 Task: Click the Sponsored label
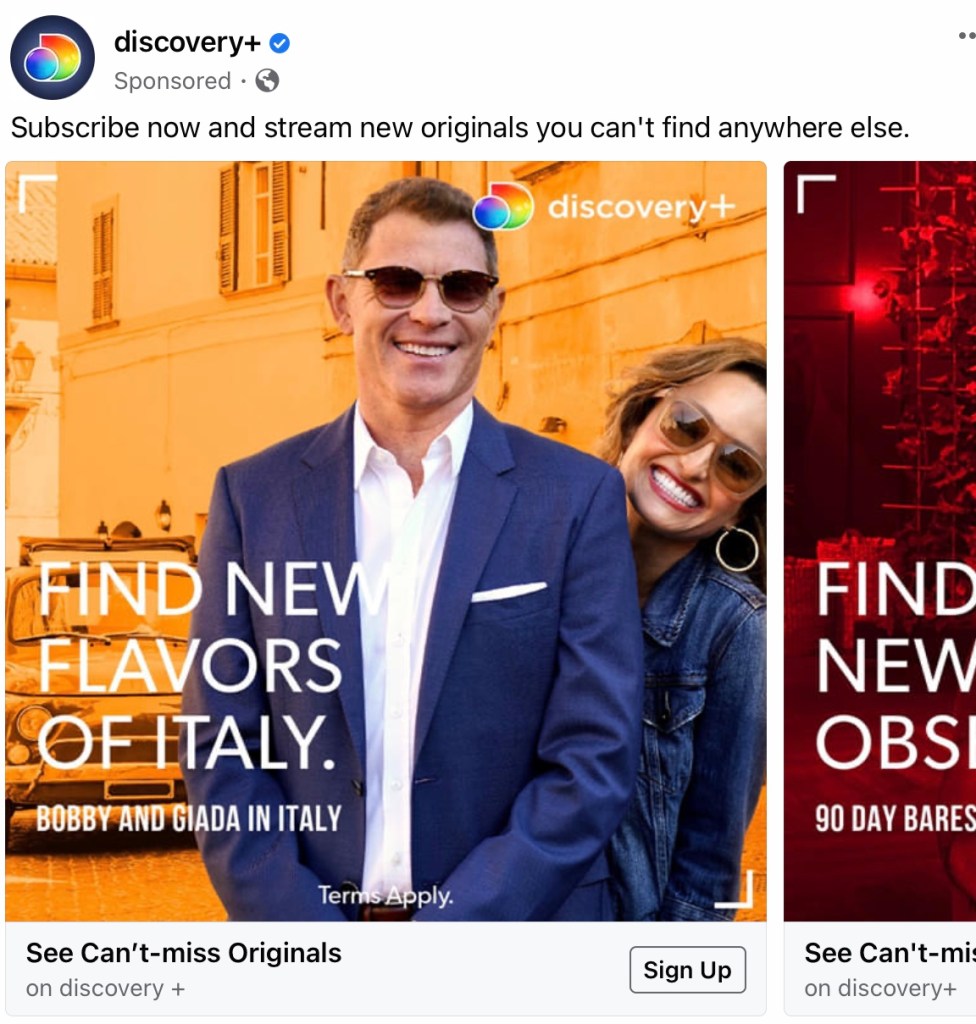click(x=172, y=81)
